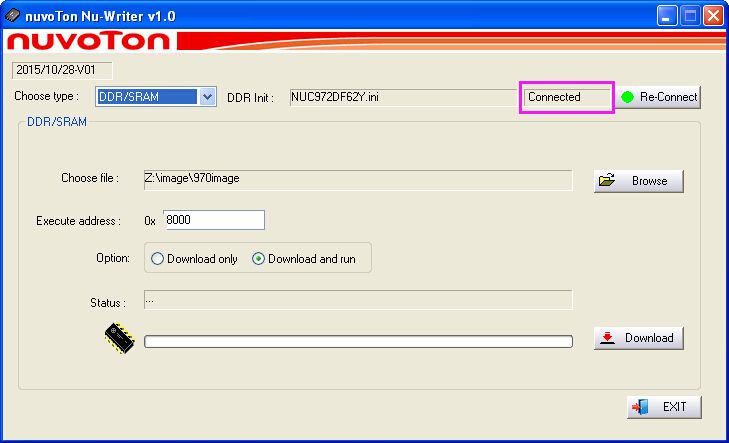Expand the Choose type dropdown arrow

point(208,97)
